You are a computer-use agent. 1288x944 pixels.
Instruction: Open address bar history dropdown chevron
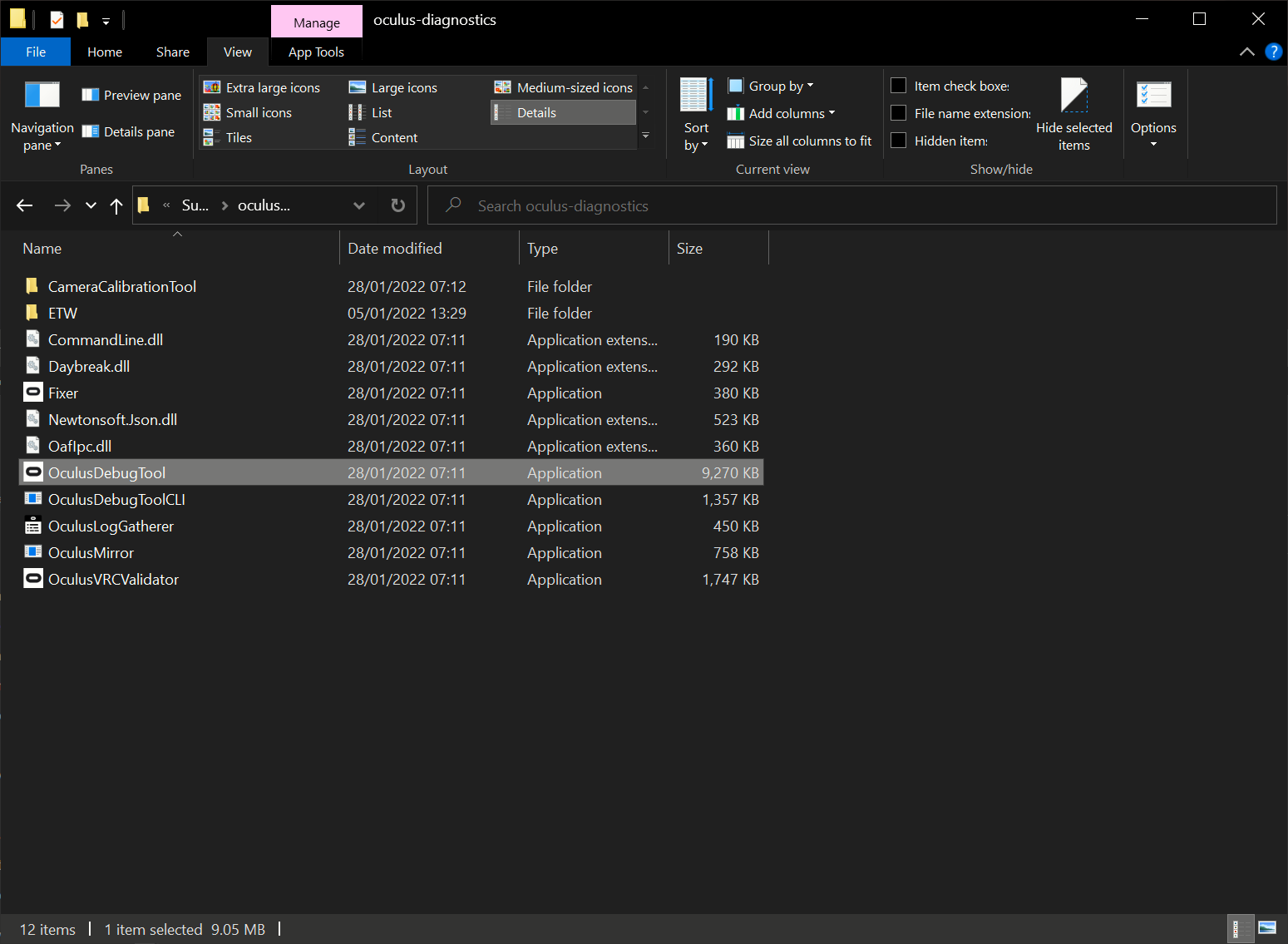359,205
